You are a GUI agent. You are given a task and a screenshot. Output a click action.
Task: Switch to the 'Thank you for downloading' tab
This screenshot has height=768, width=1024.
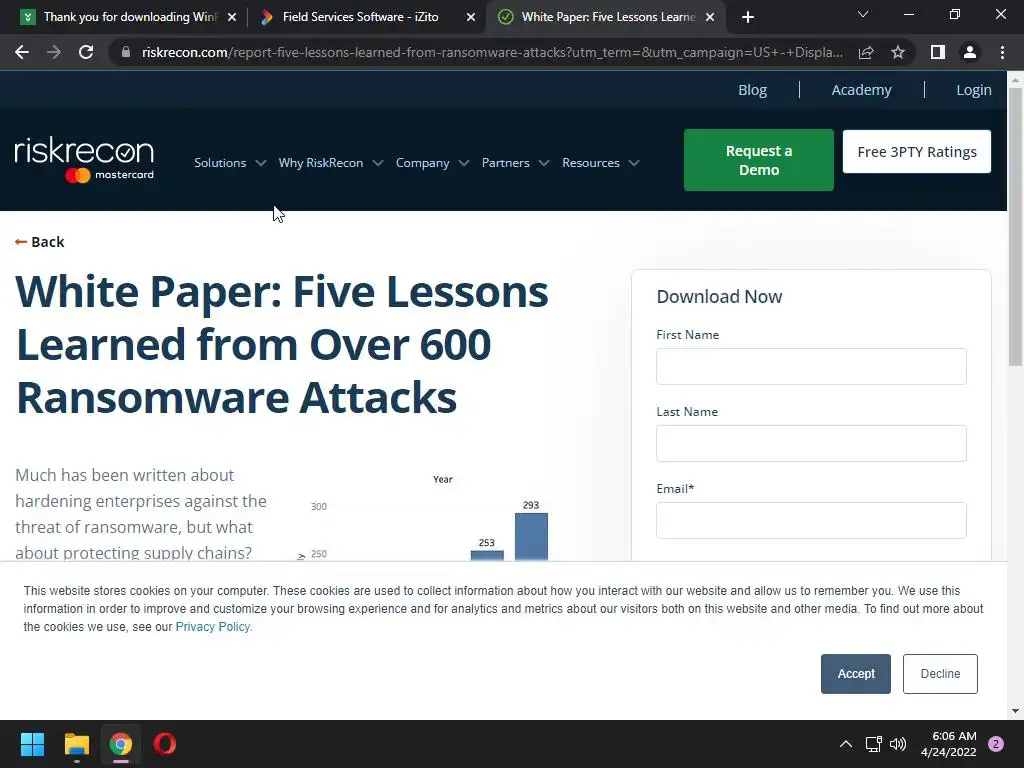point(129,17)
